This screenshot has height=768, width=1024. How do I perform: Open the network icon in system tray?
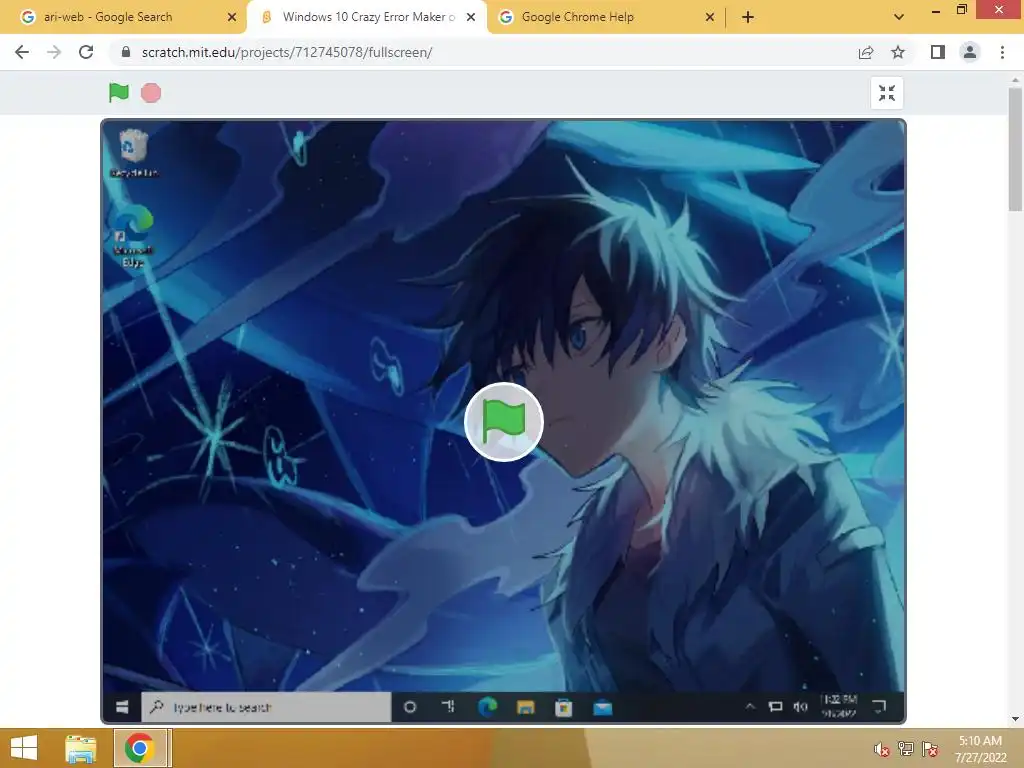point(906,748)
